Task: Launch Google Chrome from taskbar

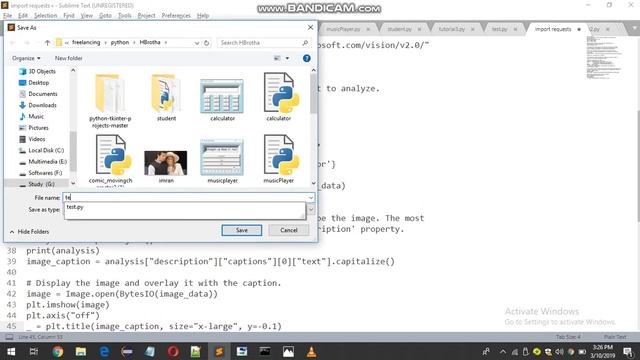Action: [x=58, y=351]
